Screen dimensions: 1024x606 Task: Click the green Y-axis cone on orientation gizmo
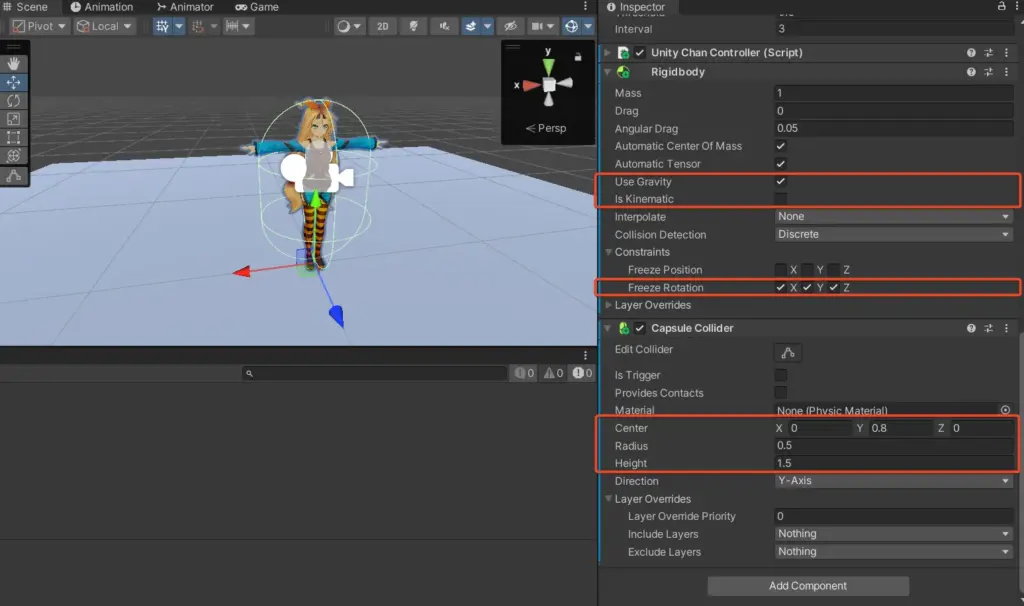[x=549, y=67]
